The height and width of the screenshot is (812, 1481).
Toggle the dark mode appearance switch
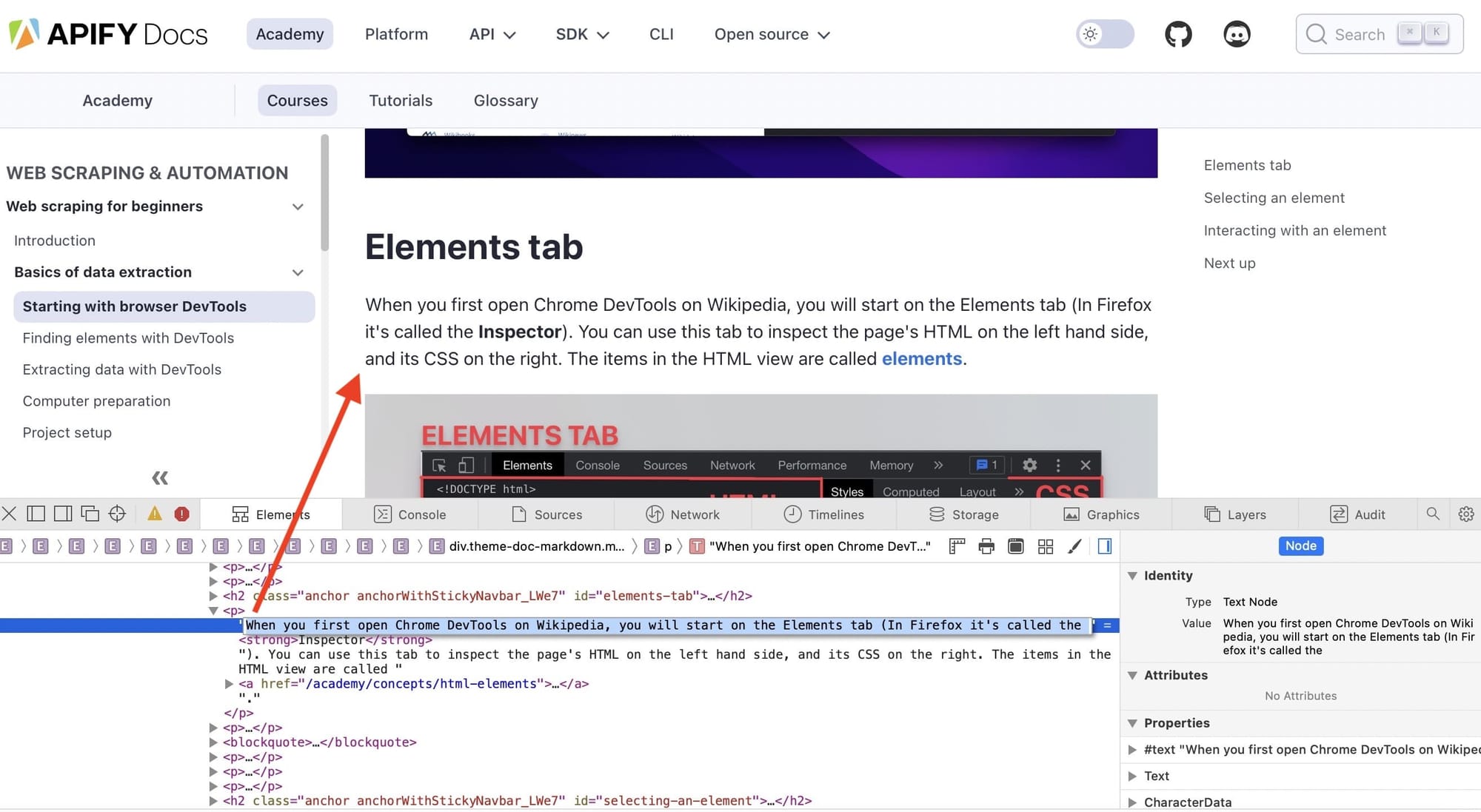tap(1104, 34)
